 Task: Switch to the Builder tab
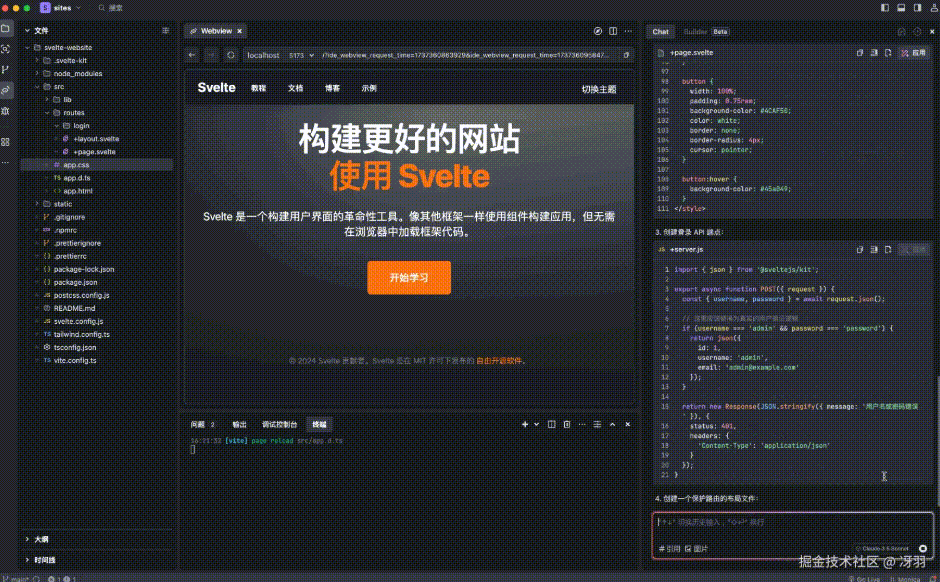point(695,32)
